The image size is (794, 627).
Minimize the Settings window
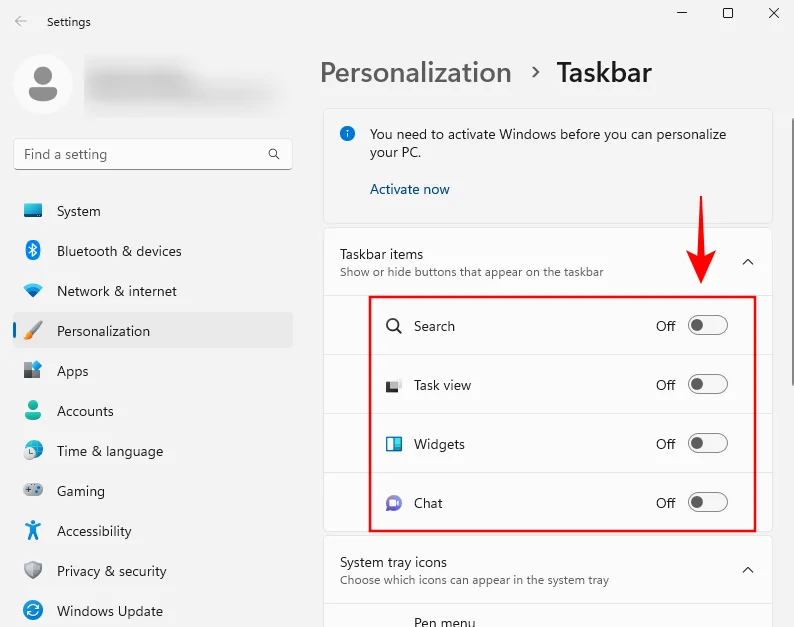[682, 13]
